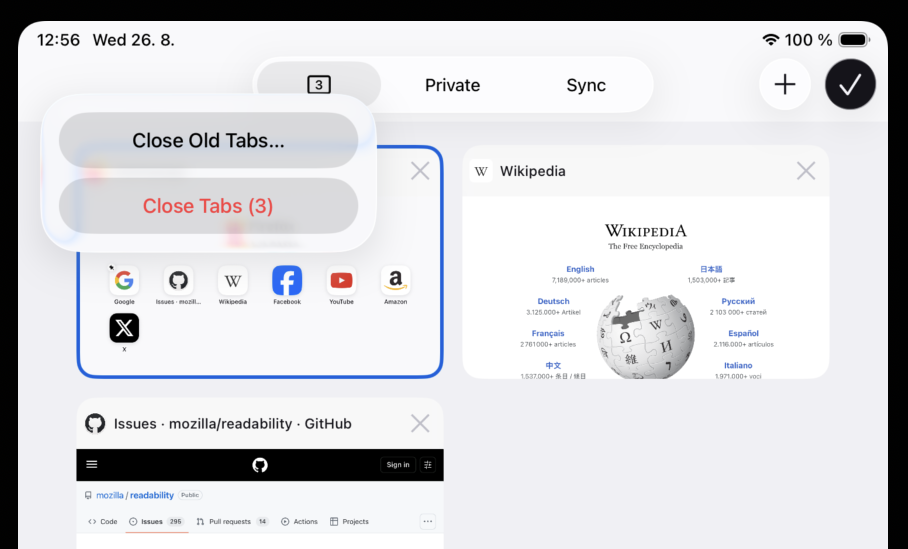Click the GitHub Octocat logo in the black header

point(260,464)
